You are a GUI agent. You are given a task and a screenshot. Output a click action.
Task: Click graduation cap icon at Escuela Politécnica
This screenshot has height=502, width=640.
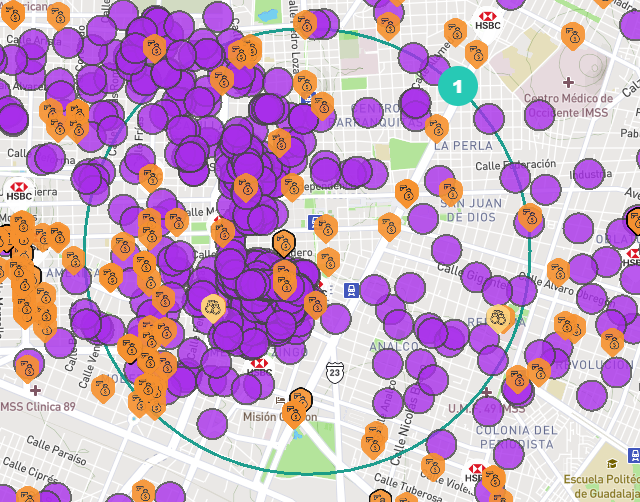click(x=612, y=464)
